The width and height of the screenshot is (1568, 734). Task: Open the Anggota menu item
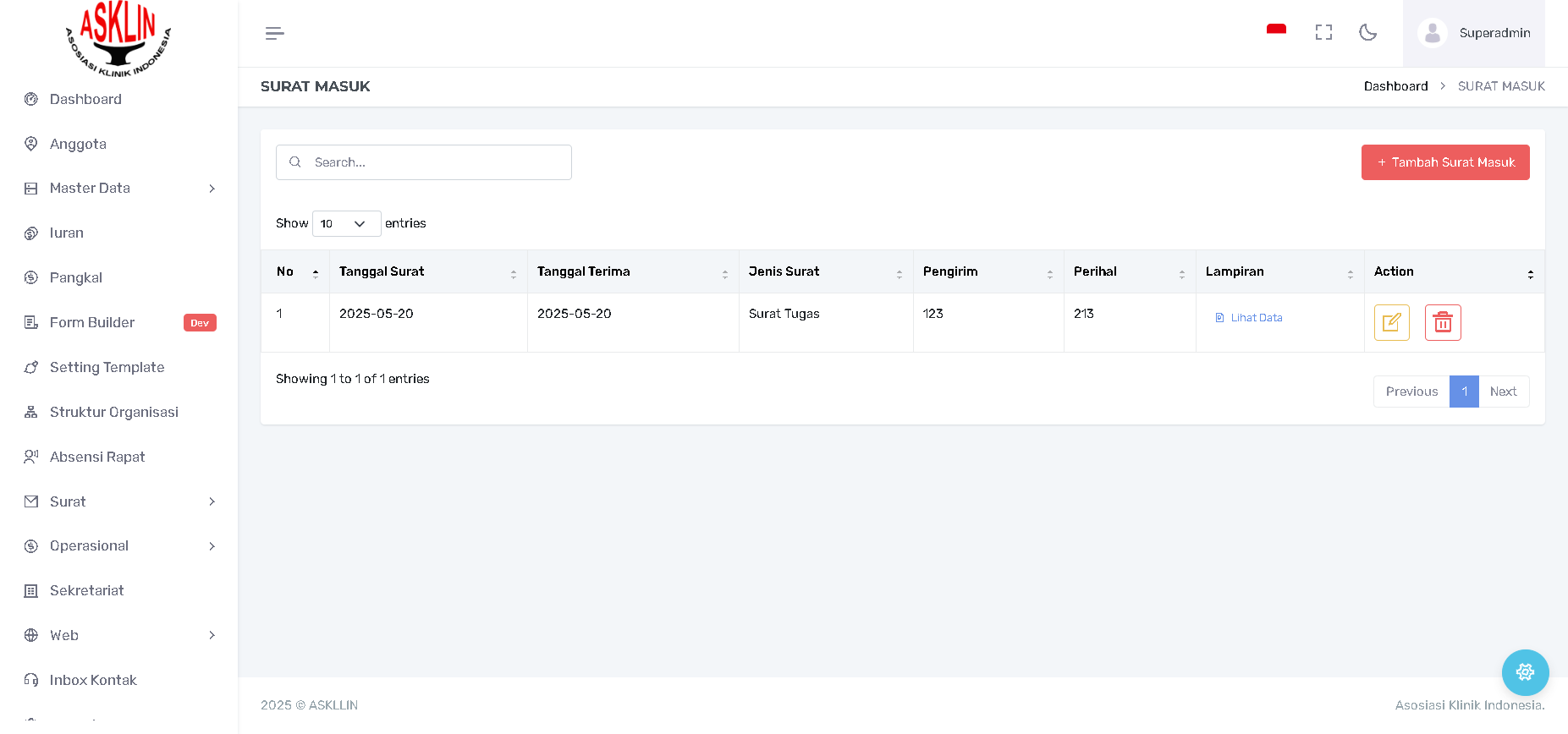coord(78,144)
